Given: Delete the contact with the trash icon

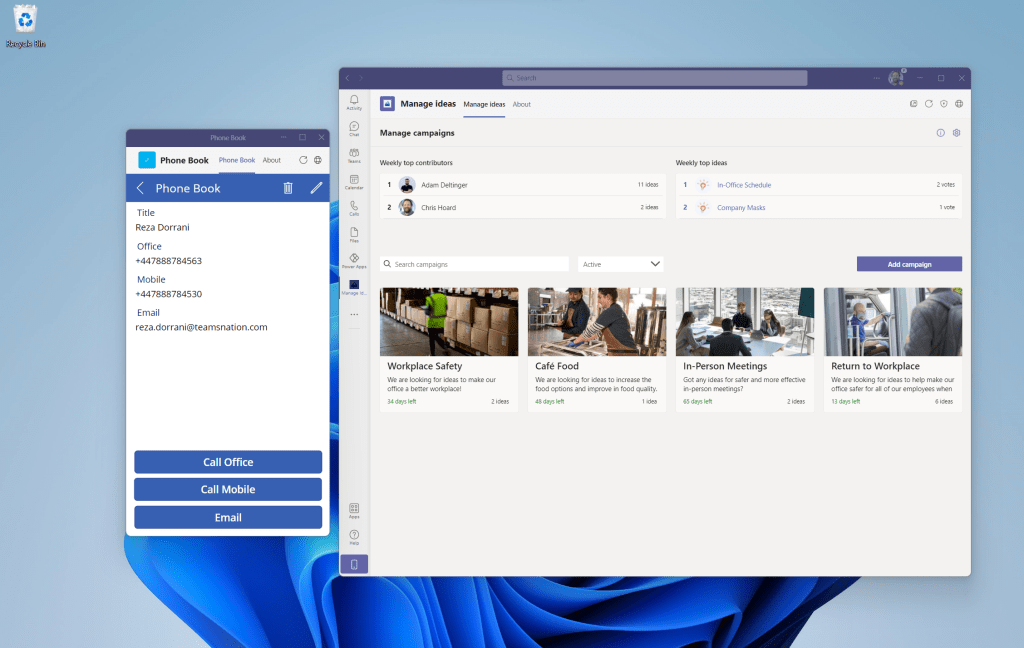Looking at the screenshot, I should pos(288,188).
